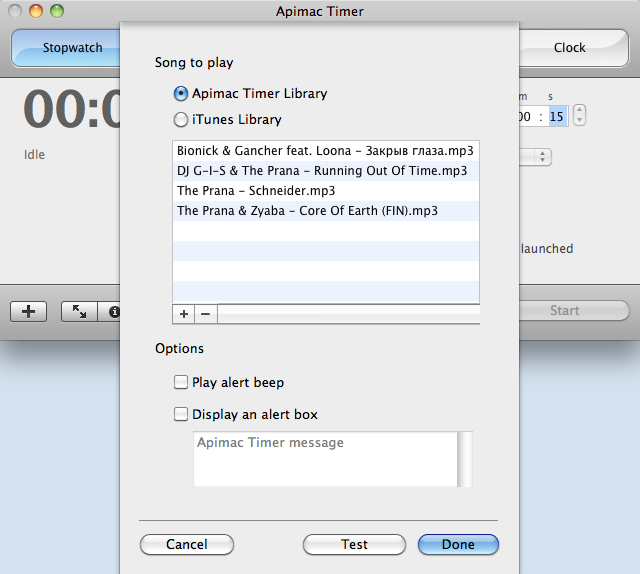Add a song with the plus button under the list
Image resolution: width=640 pixels, height=574 pixels.
click(x=184, y=314)
